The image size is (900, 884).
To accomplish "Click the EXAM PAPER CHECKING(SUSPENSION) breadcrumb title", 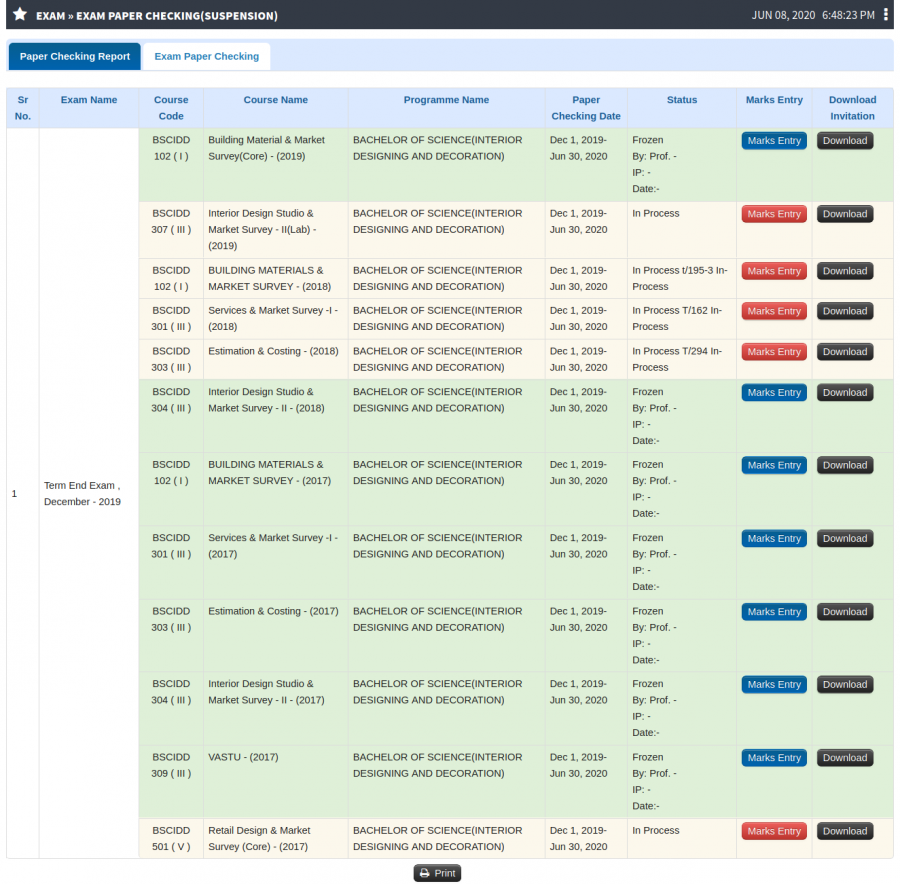I will (177, 15).
